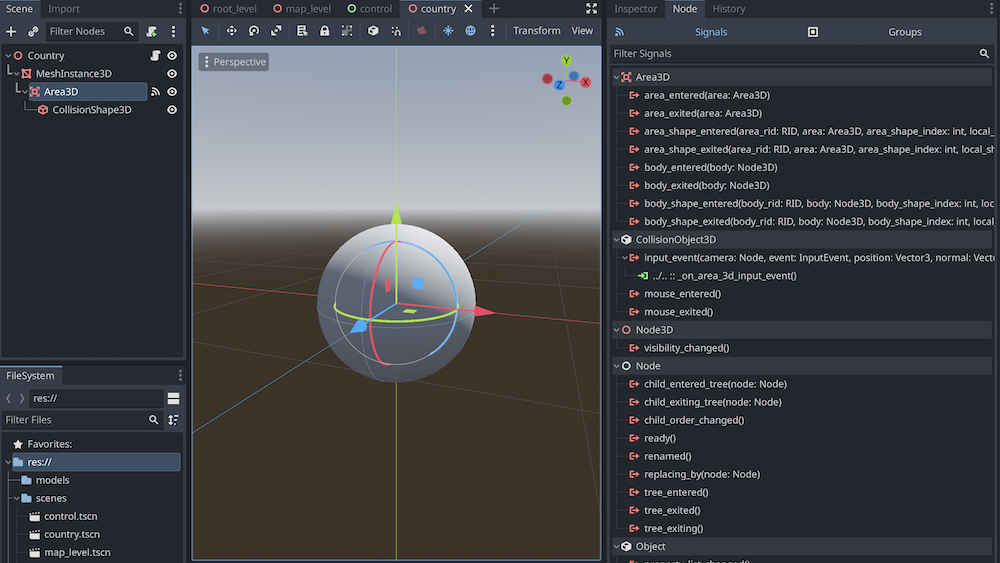Click the Filter Files input field
Screen dimensions: 1000x563
82,420
